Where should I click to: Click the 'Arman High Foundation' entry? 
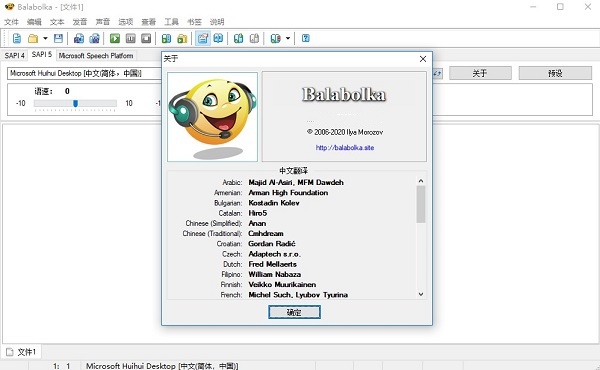tap(288, 192)
